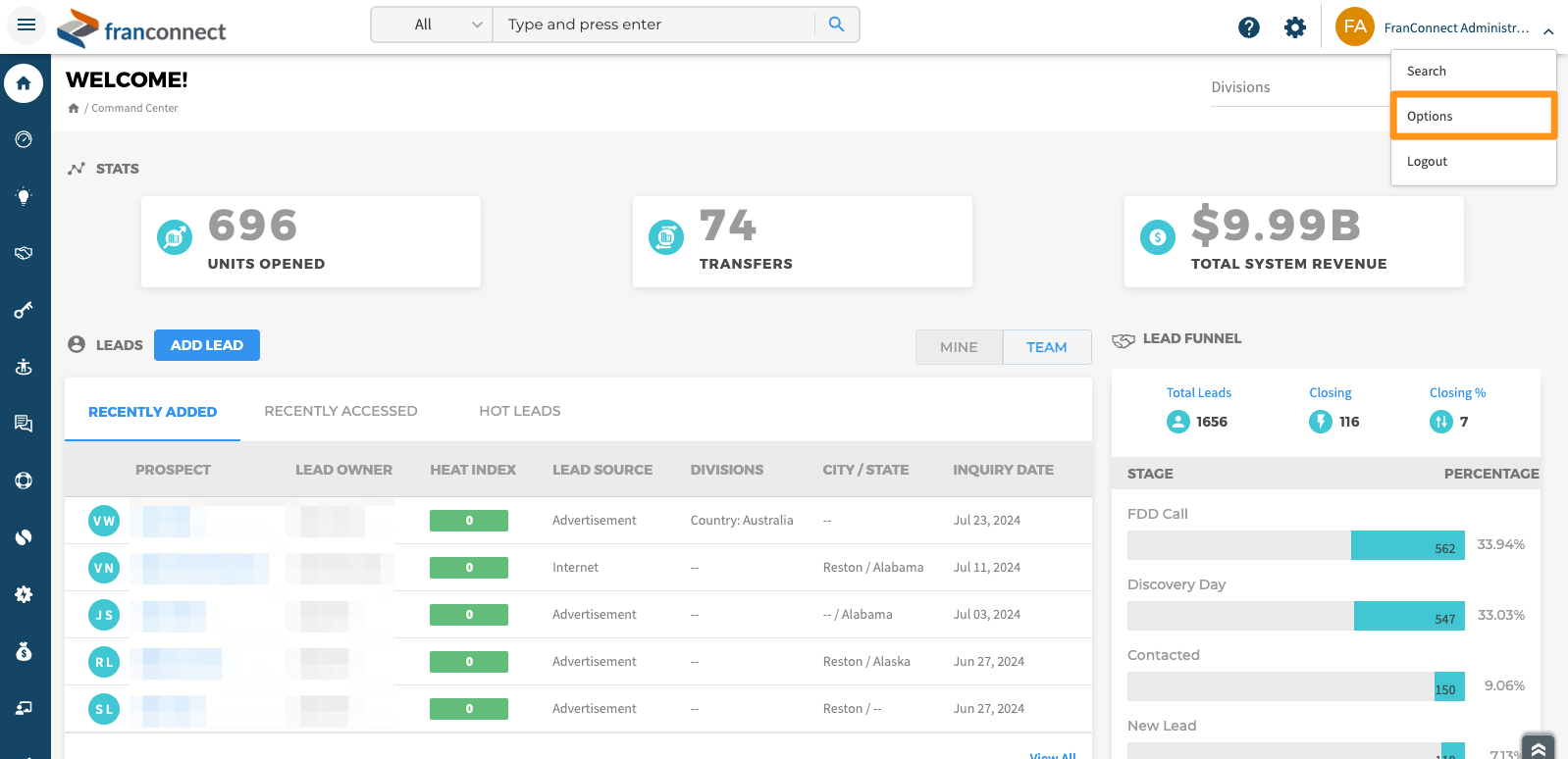Select Options from the user menu
This screenshot has height=759, width=1568.
tap(1473, 116)
